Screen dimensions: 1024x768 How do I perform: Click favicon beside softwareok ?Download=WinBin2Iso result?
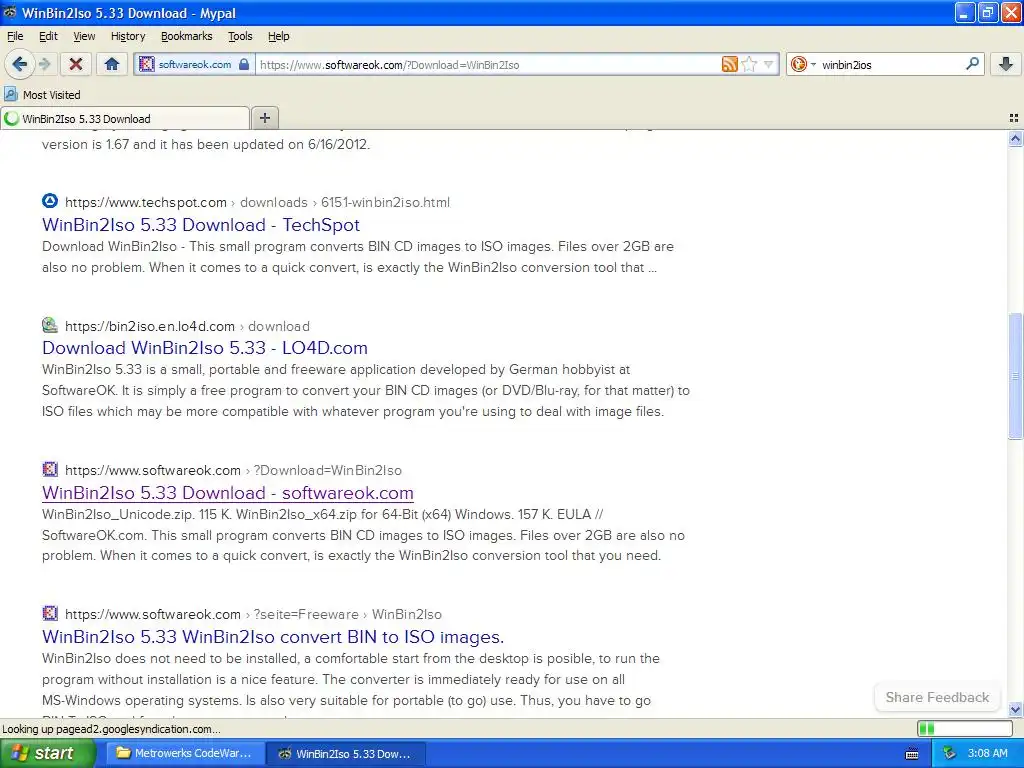click(50, 469)
